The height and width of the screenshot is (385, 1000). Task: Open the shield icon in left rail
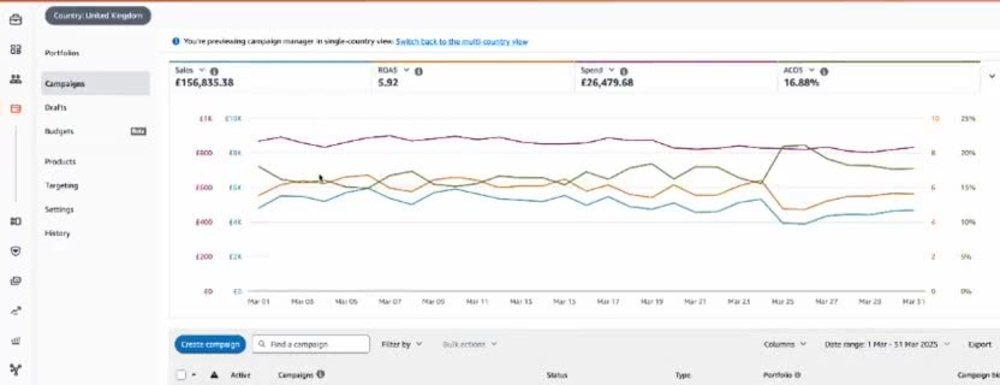[15, 251]
